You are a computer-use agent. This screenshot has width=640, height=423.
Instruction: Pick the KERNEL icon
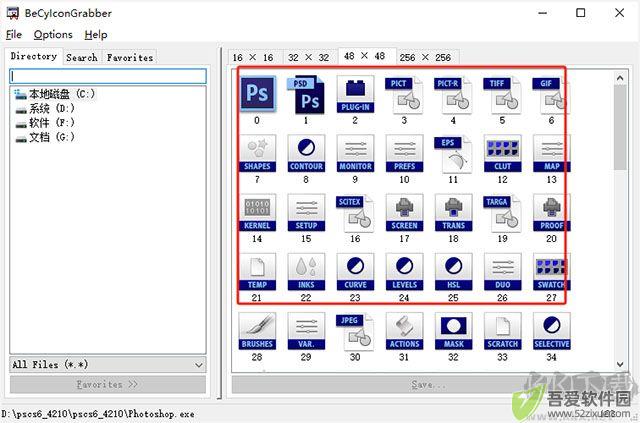[257, 213]
